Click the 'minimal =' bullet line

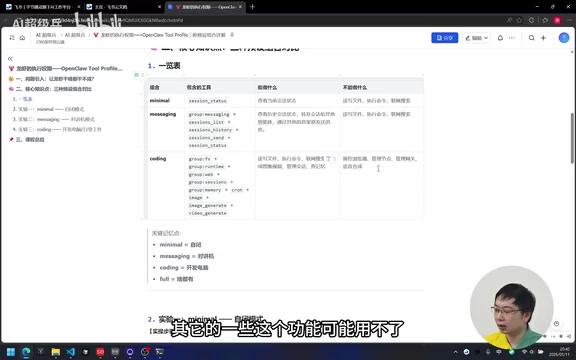[x=180, y=245]
